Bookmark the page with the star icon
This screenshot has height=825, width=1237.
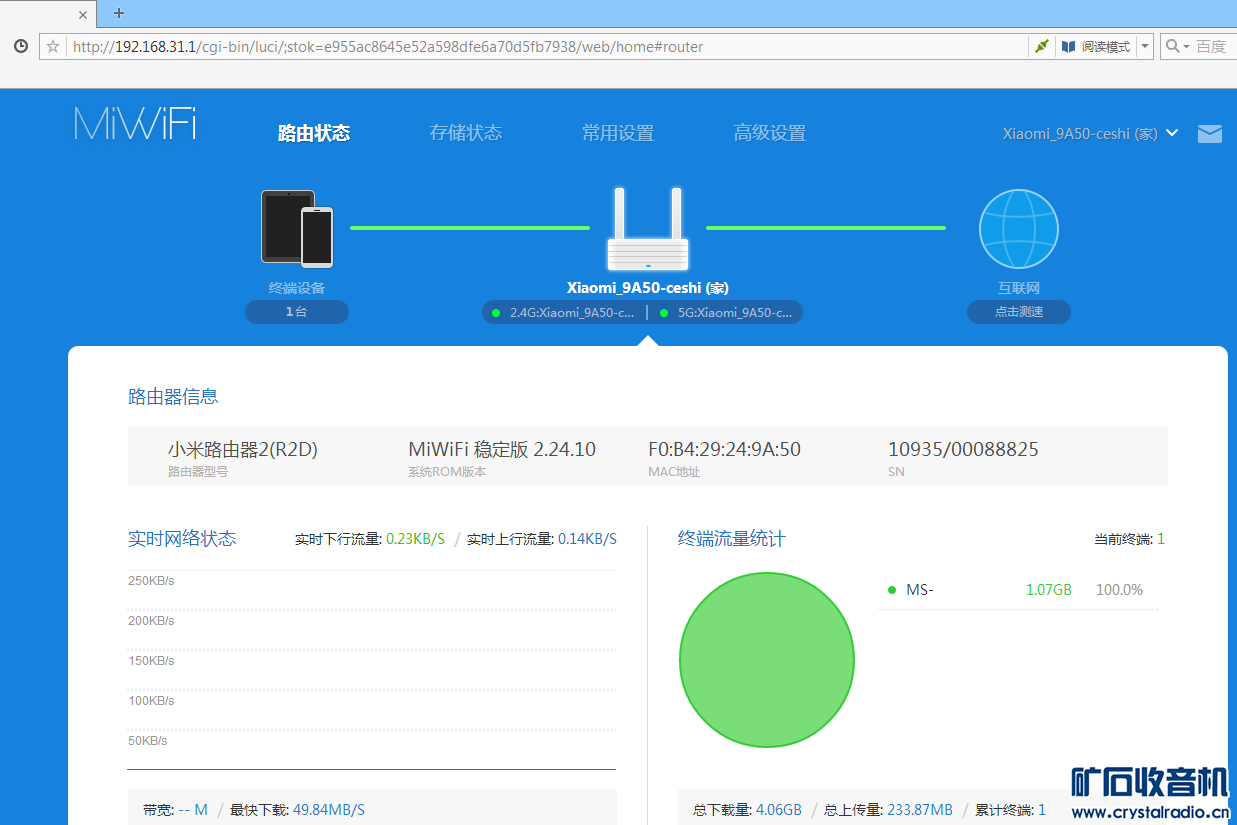(53, 47)
